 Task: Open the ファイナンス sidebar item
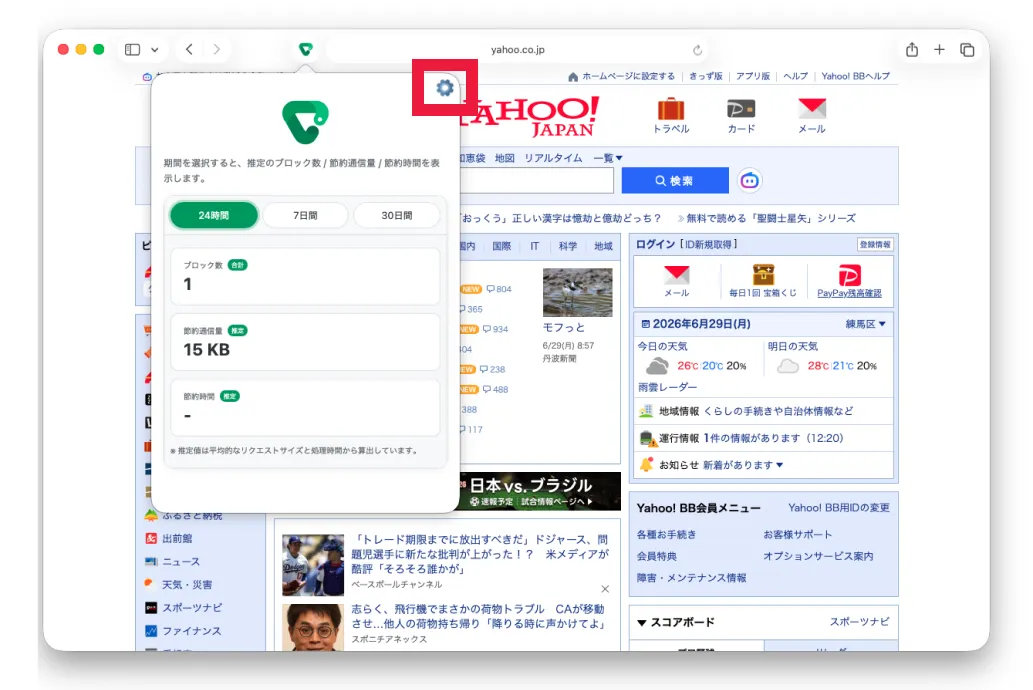point(191,631)
